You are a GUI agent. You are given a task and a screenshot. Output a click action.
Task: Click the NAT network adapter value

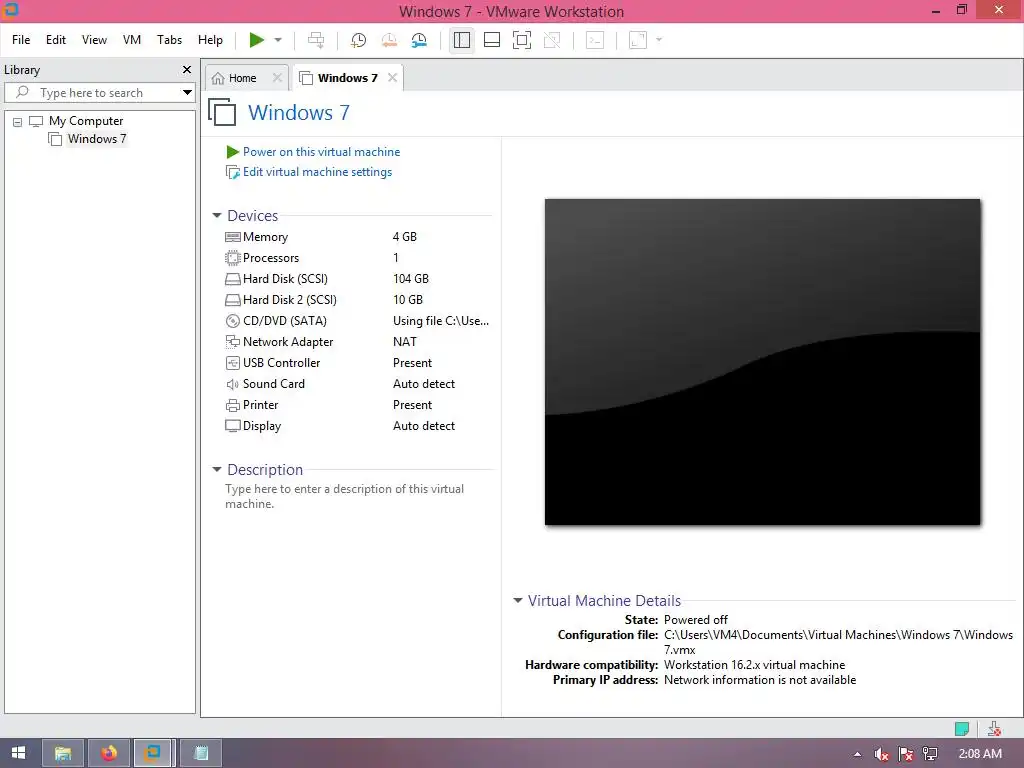click(405, 342)
